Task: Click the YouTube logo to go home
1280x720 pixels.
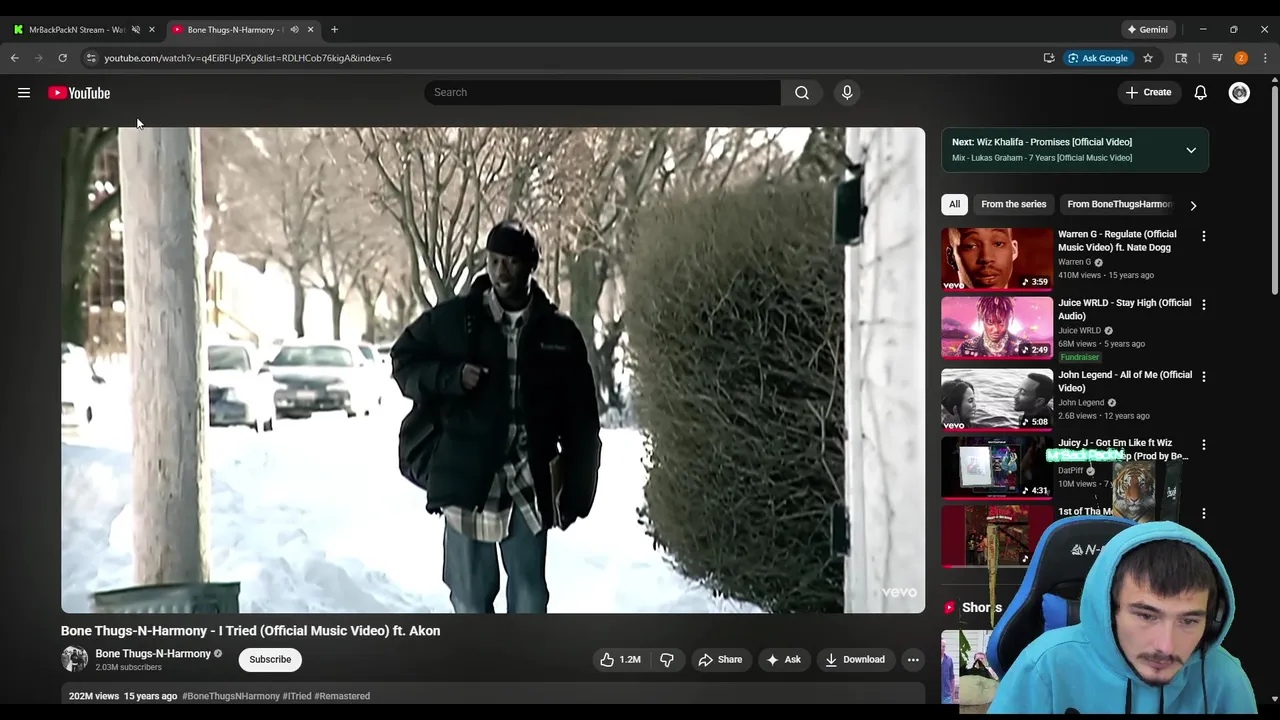Action: (79, 93)
